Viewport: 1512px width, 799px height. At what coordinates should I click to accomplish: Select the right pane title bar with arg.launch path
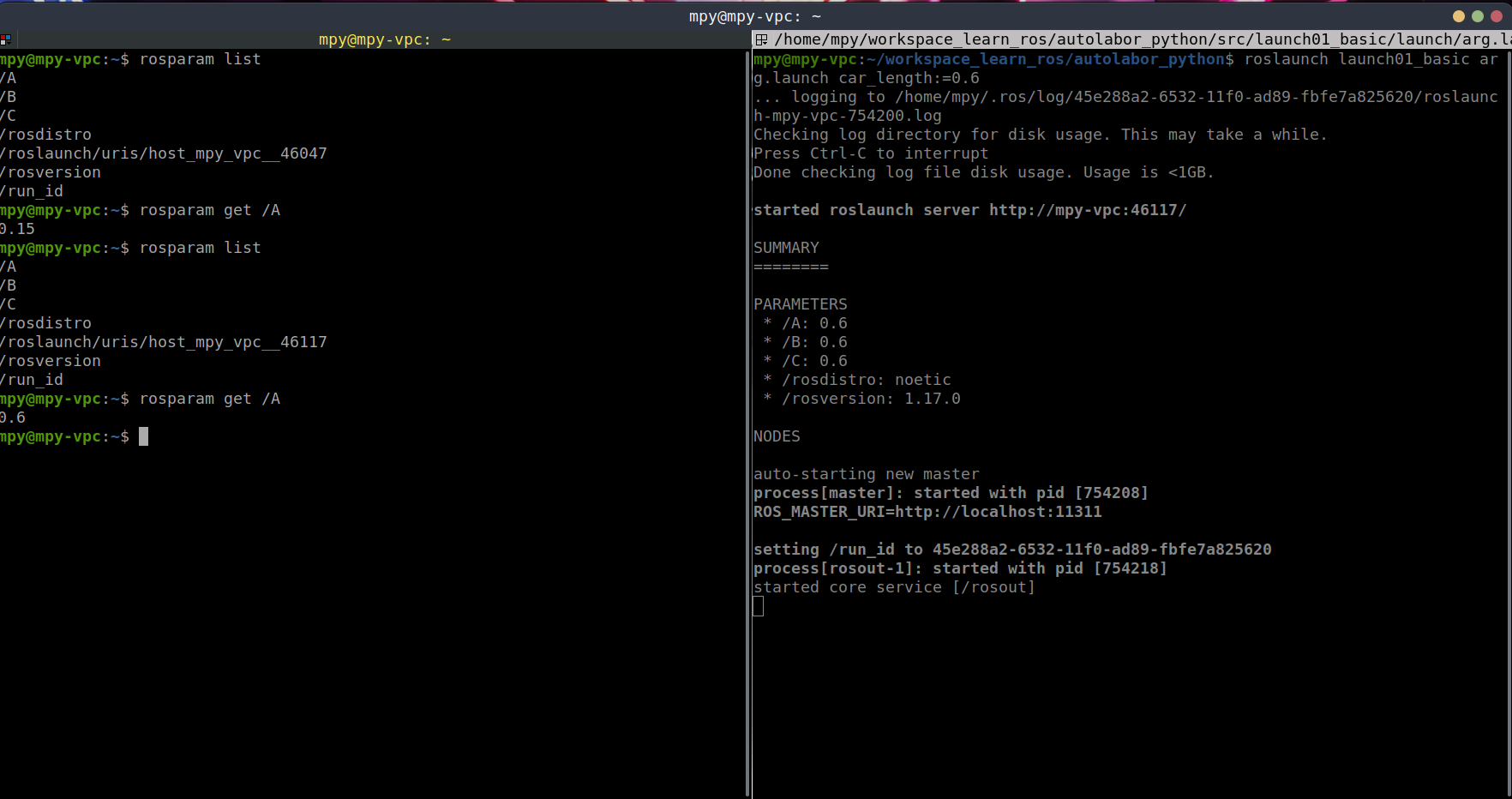[1131, 39]
